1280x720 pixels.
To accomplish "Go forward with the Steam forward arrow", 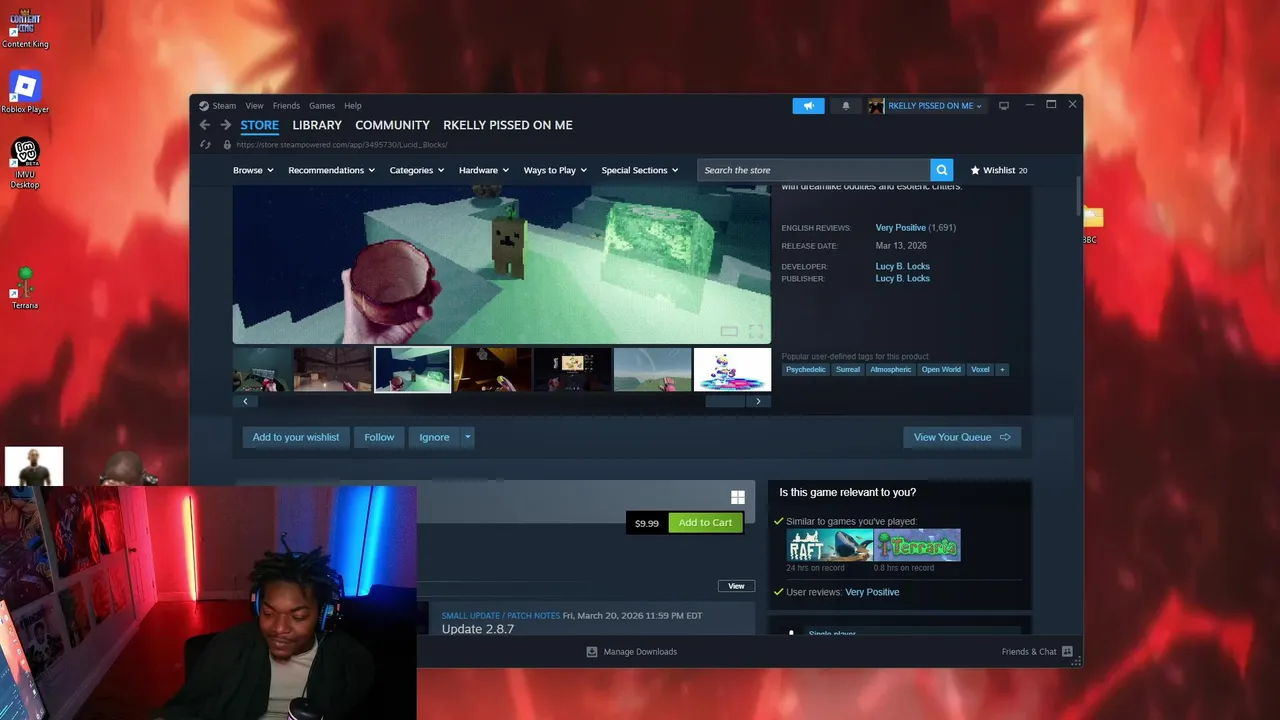I will (226, 125).
